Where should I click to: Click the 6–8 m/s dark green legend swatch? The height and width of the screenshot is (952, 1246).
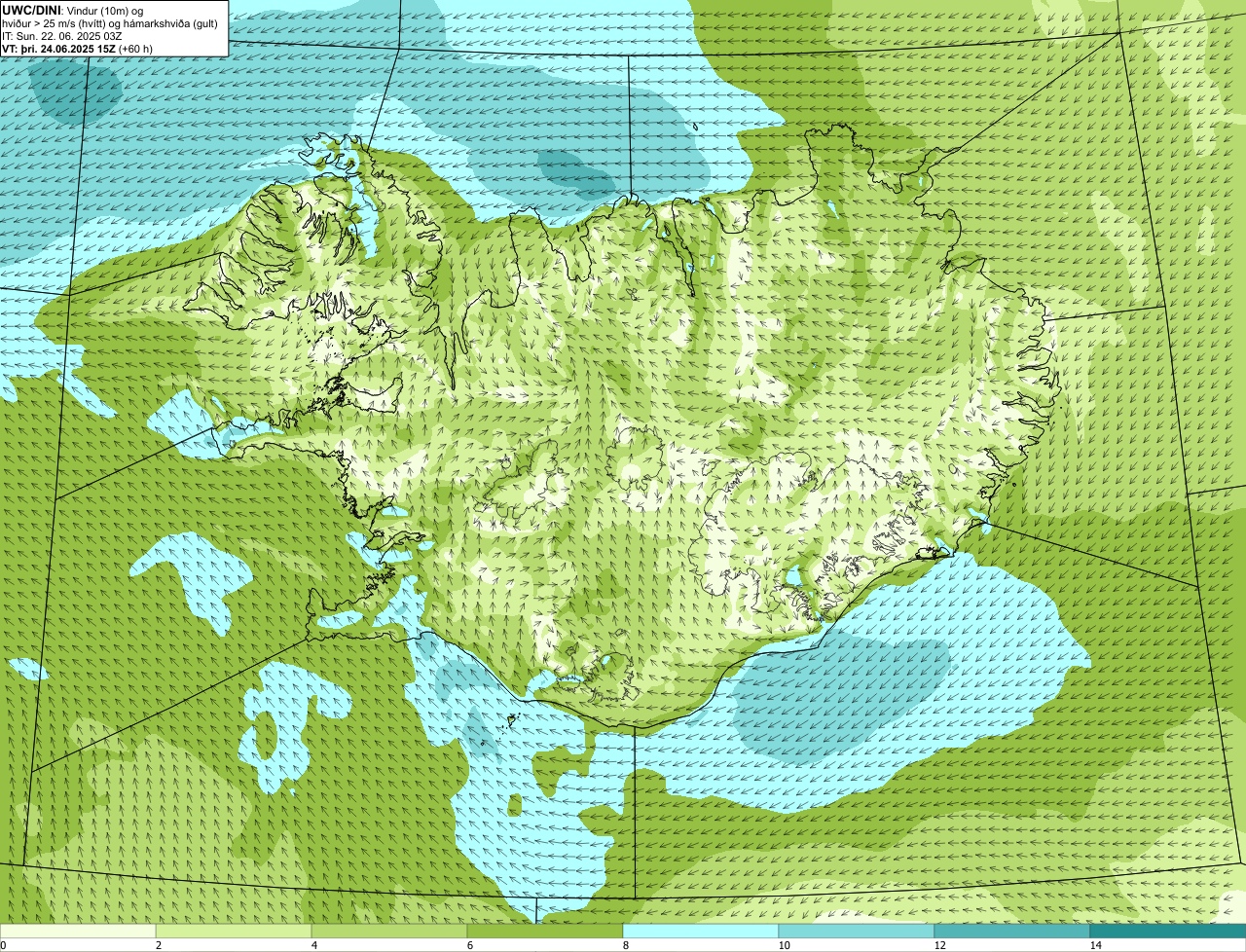click(545, 931)
